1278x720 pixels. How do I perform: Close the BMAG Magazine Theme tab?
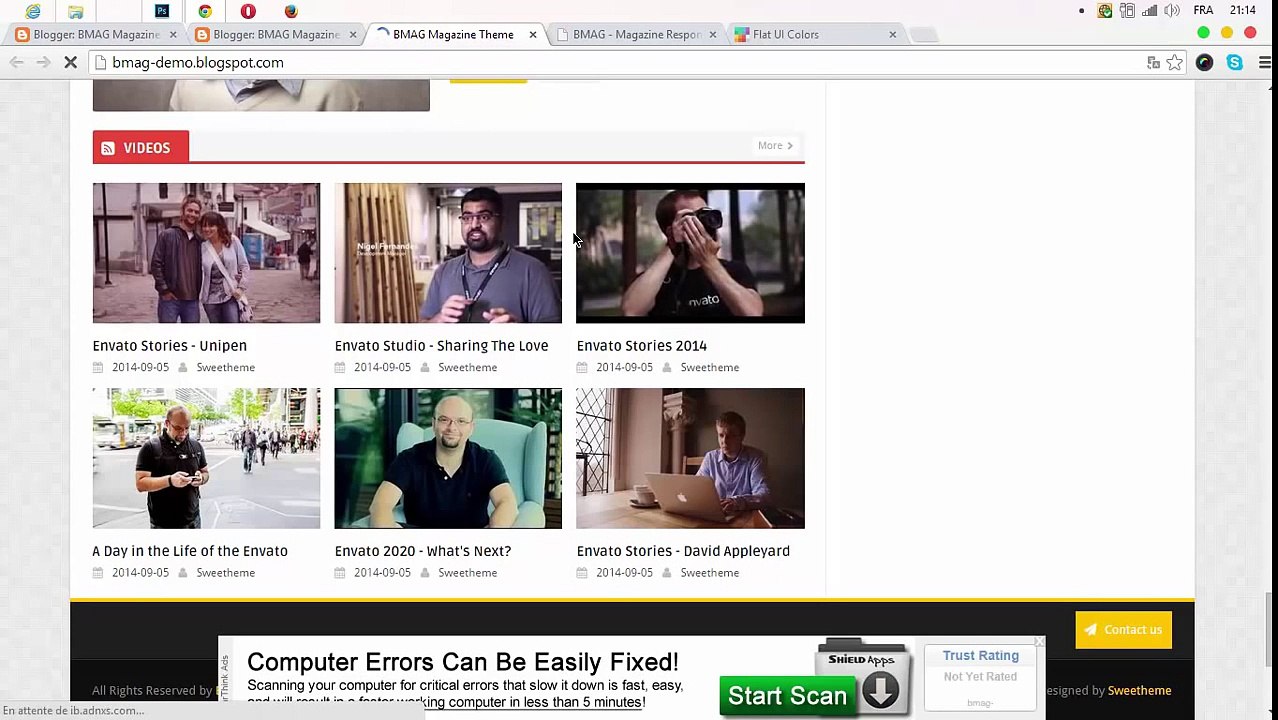pyautogui.click(x=533, y=34)
